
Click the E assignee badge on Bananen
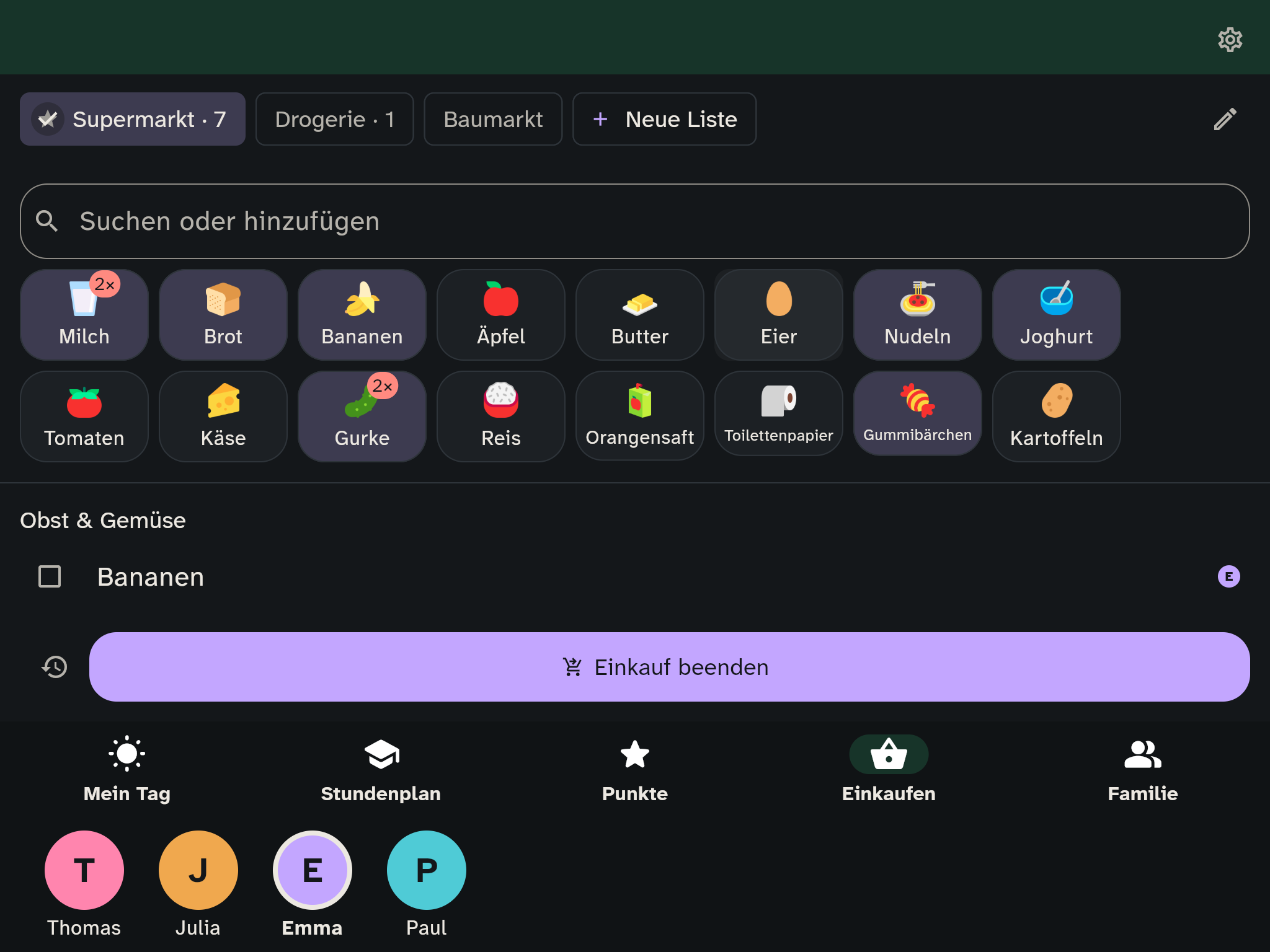click(x=1229, y=576)
